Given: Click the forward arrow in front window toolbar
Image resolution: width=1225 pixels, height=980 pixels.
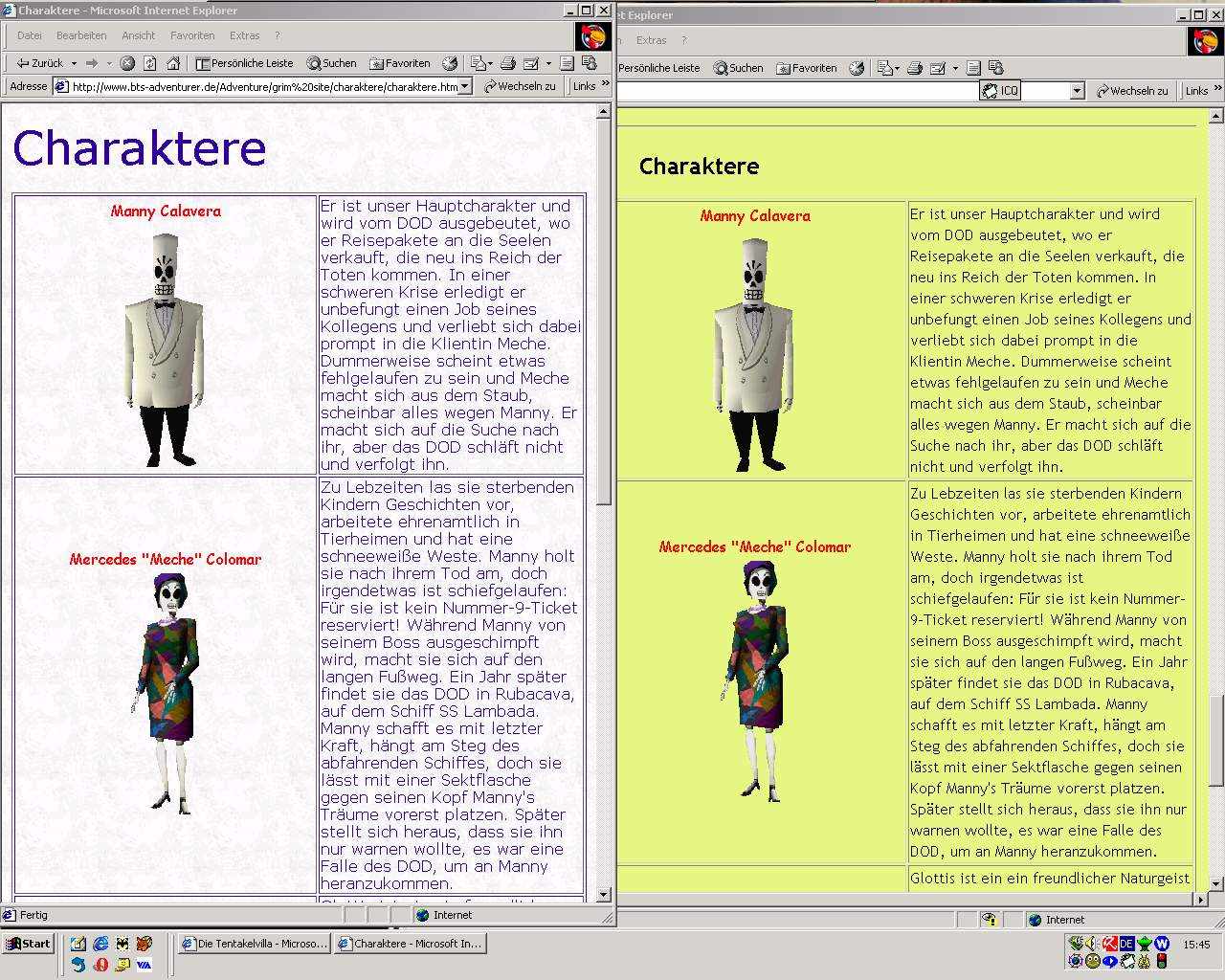Looking at the screenshot, I should coord(92,63).
